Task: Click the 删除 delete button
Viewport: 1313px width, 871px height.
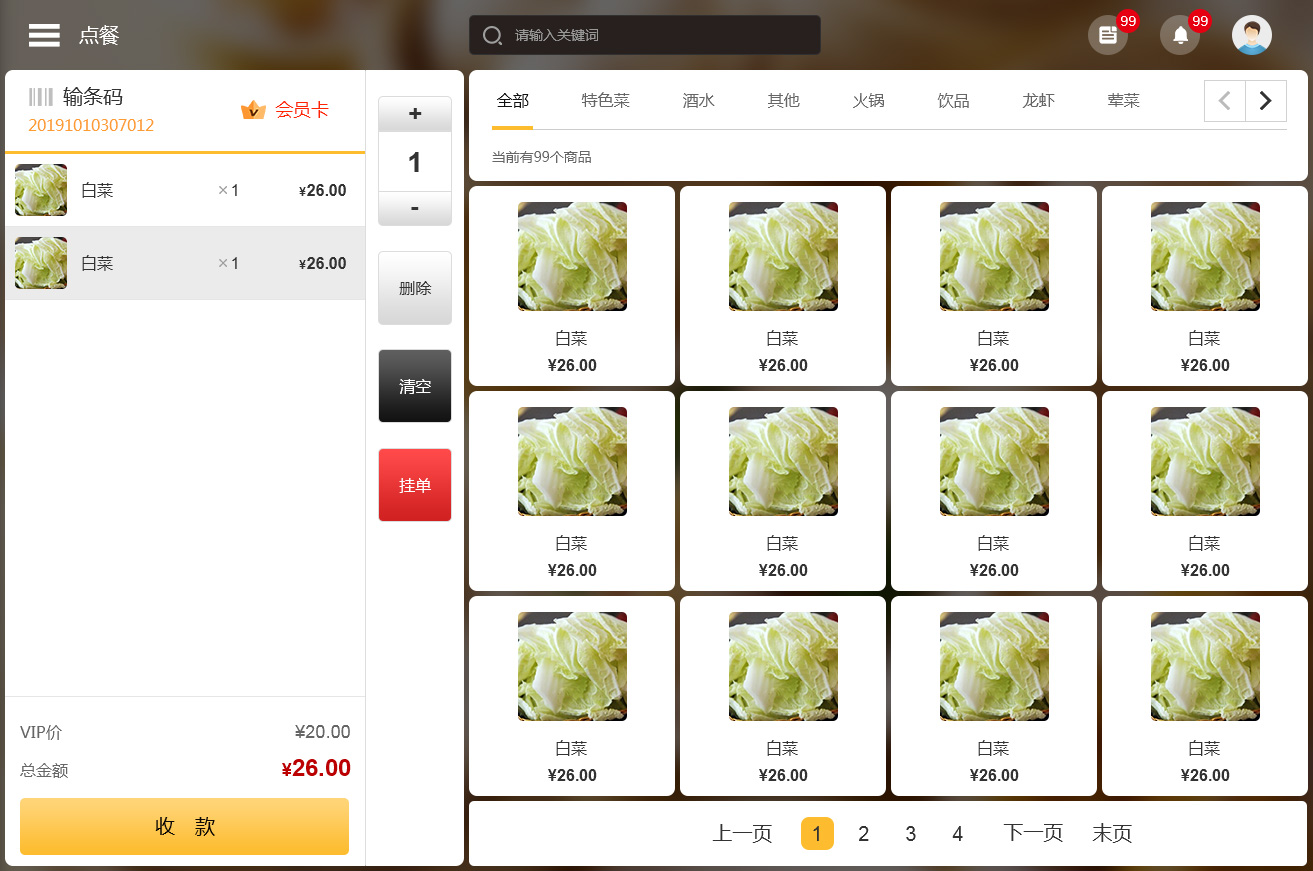Action: tap(415, 288)
